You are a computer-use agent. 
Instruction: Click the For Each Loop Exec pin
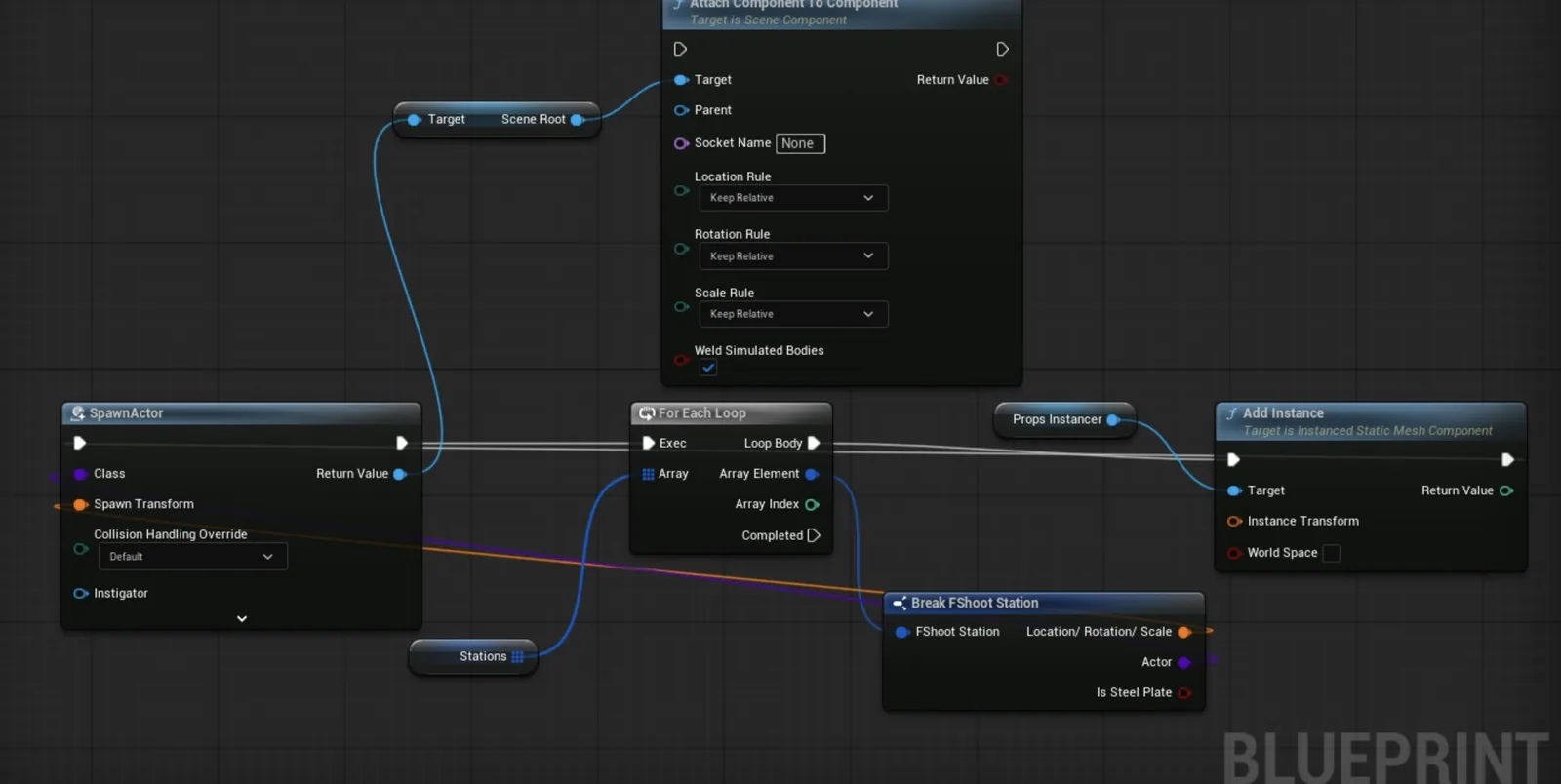(648, 443)
